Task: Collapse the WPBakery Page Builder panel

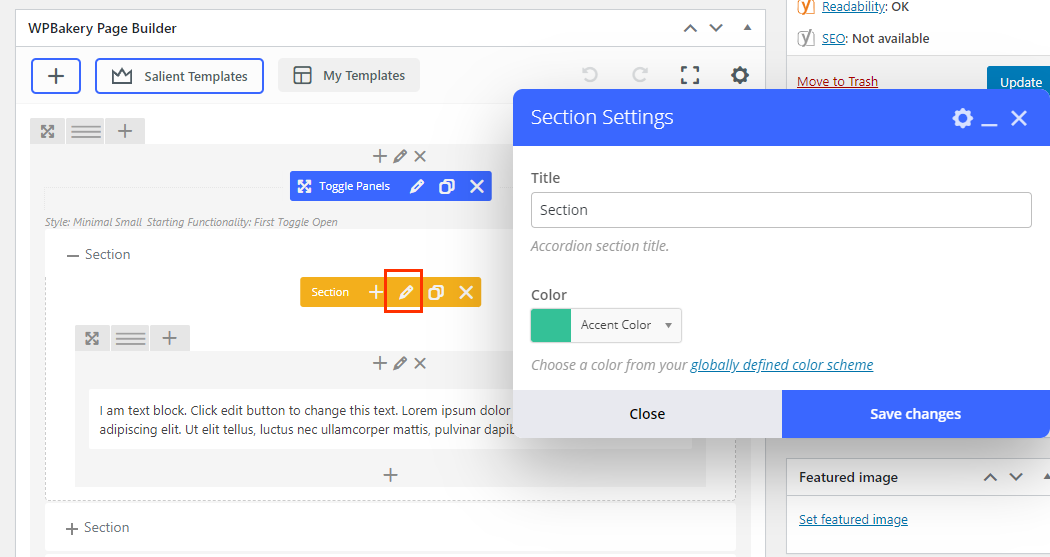Action: pyautogui.click(x=747, y=27)
